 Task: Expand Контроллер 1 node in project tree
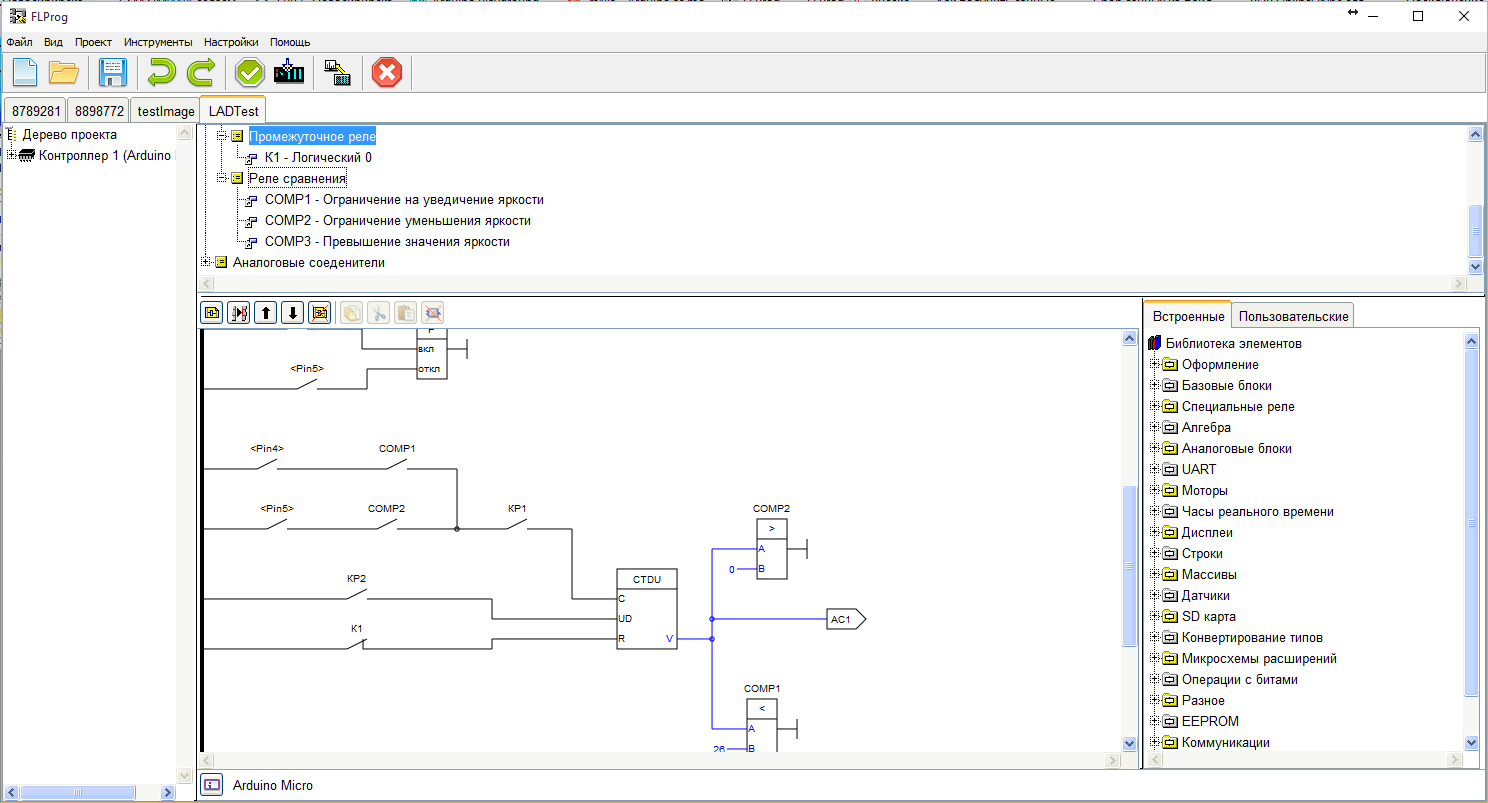11,155
